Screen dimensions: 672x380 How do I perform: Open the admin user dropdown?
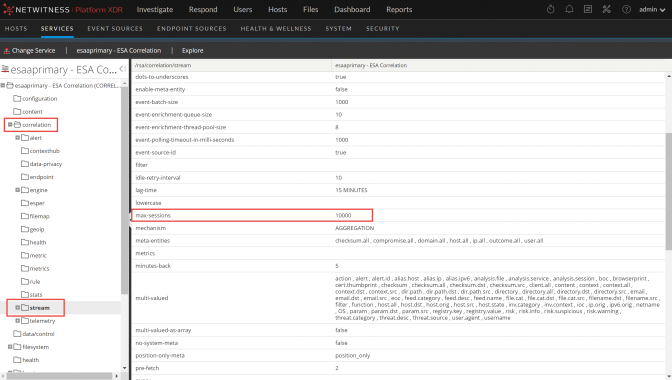click(x=652, y=9)
